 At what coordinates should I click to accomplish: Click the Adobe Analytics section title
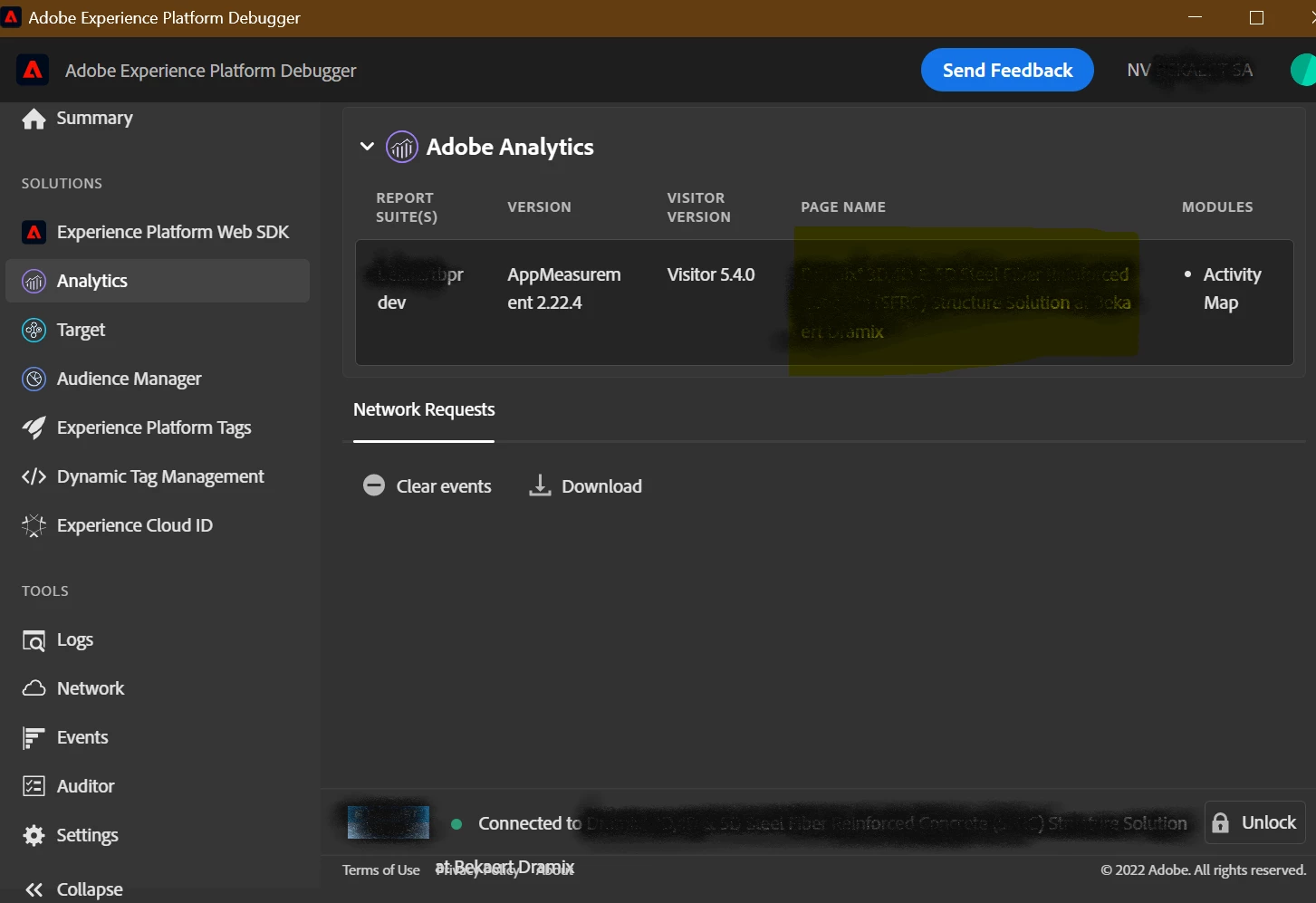(x=510, y=147)
